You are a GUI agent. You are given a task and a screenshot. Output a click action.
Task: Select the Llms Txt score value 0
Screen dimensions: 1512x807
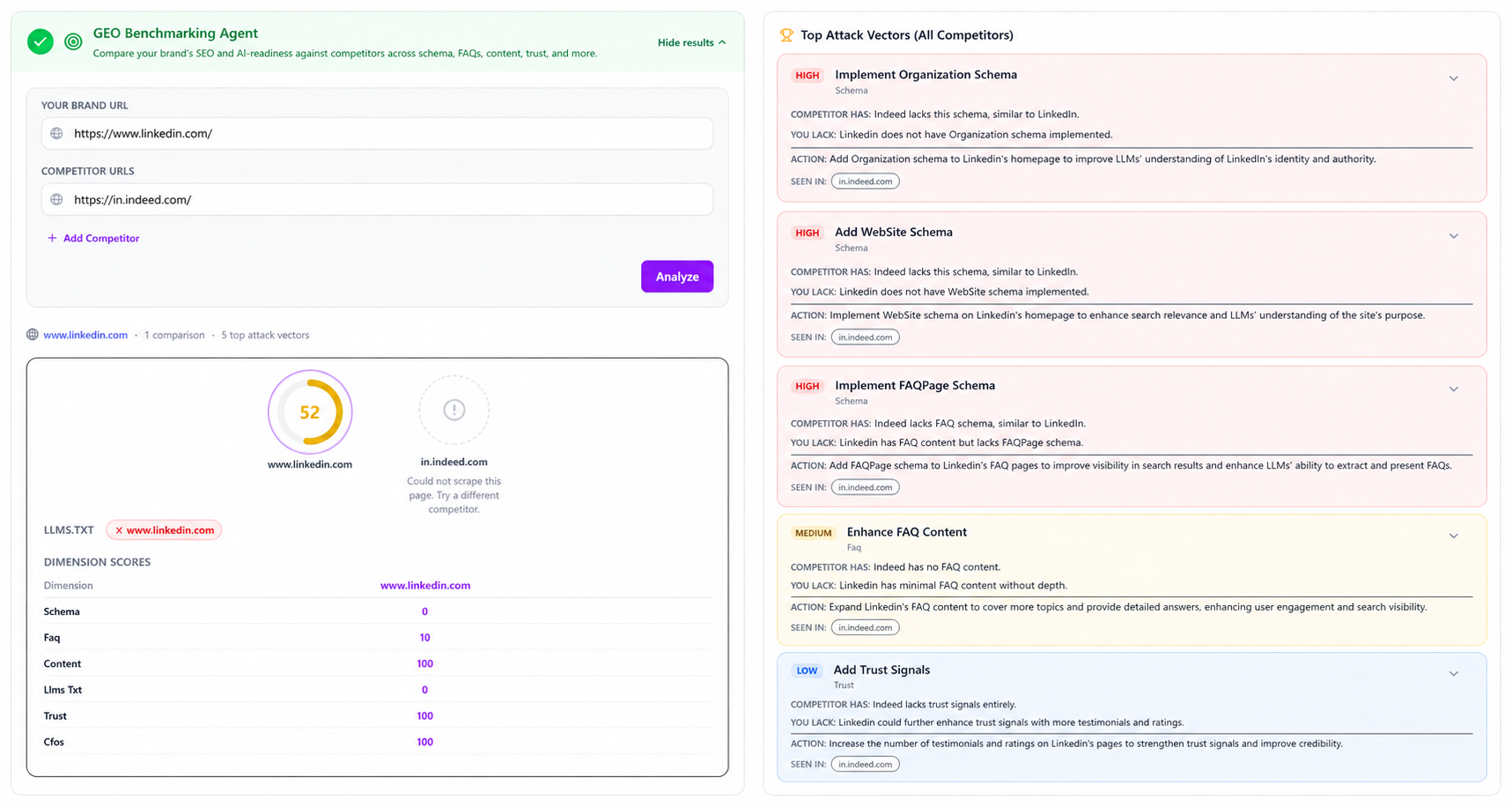point(424,690)
